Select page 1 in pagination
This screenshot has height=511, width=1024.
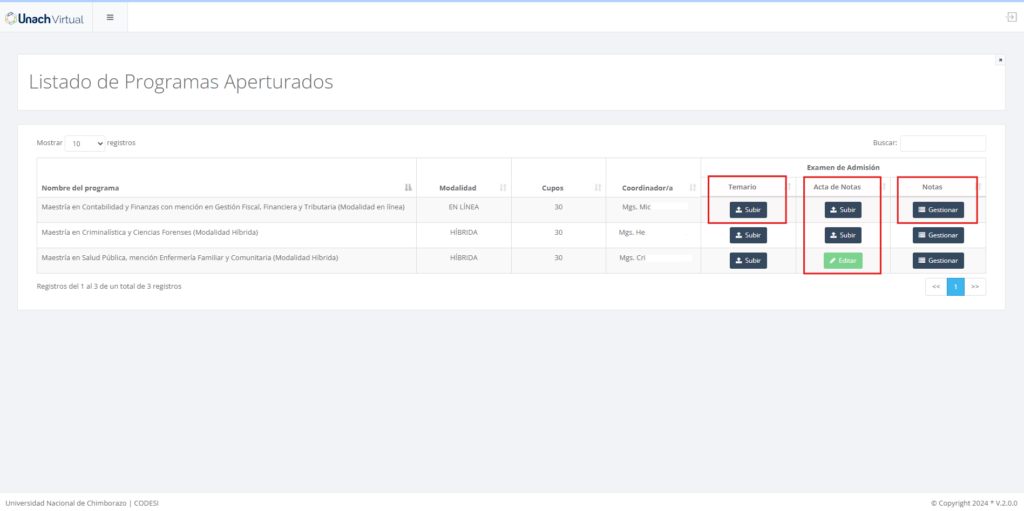(x=955, y=287)
